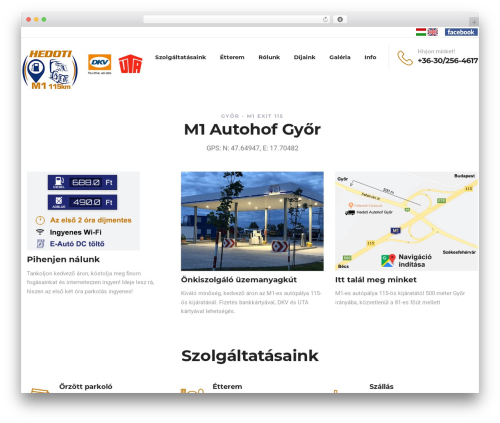Click the clock icon beside free parking text
The height and width of the screenshot is (423, 500).
coord(40,220)
